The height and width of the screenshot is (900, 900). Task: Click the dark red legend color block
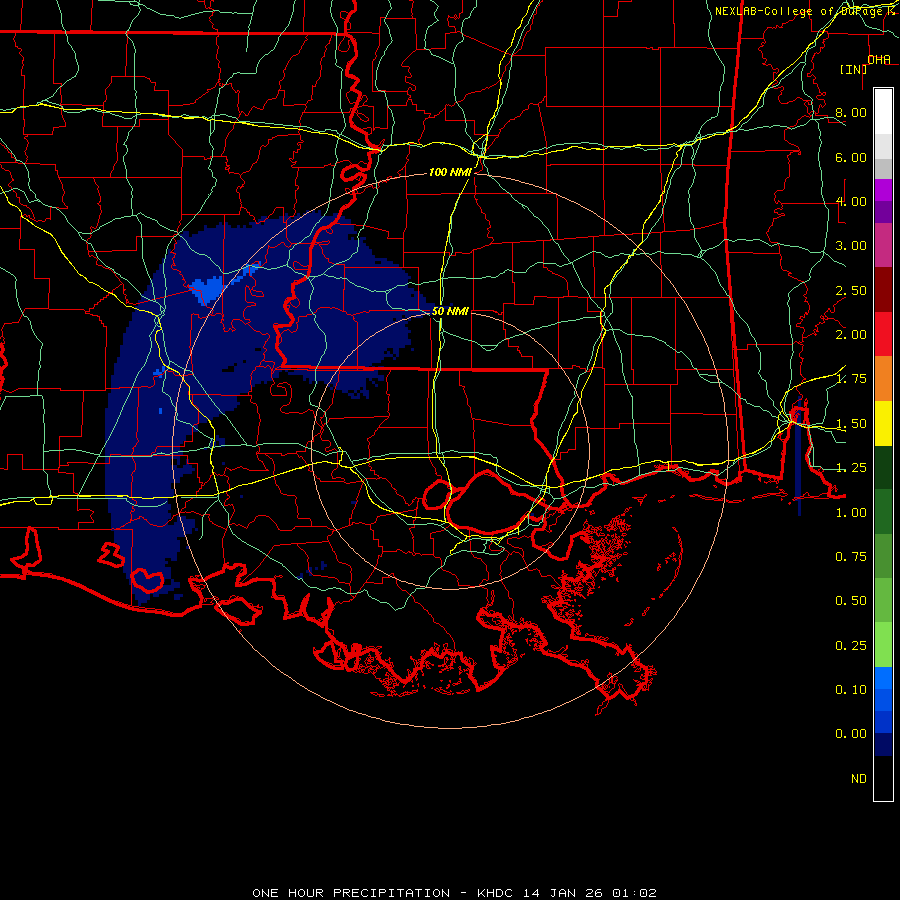[883, 290]
